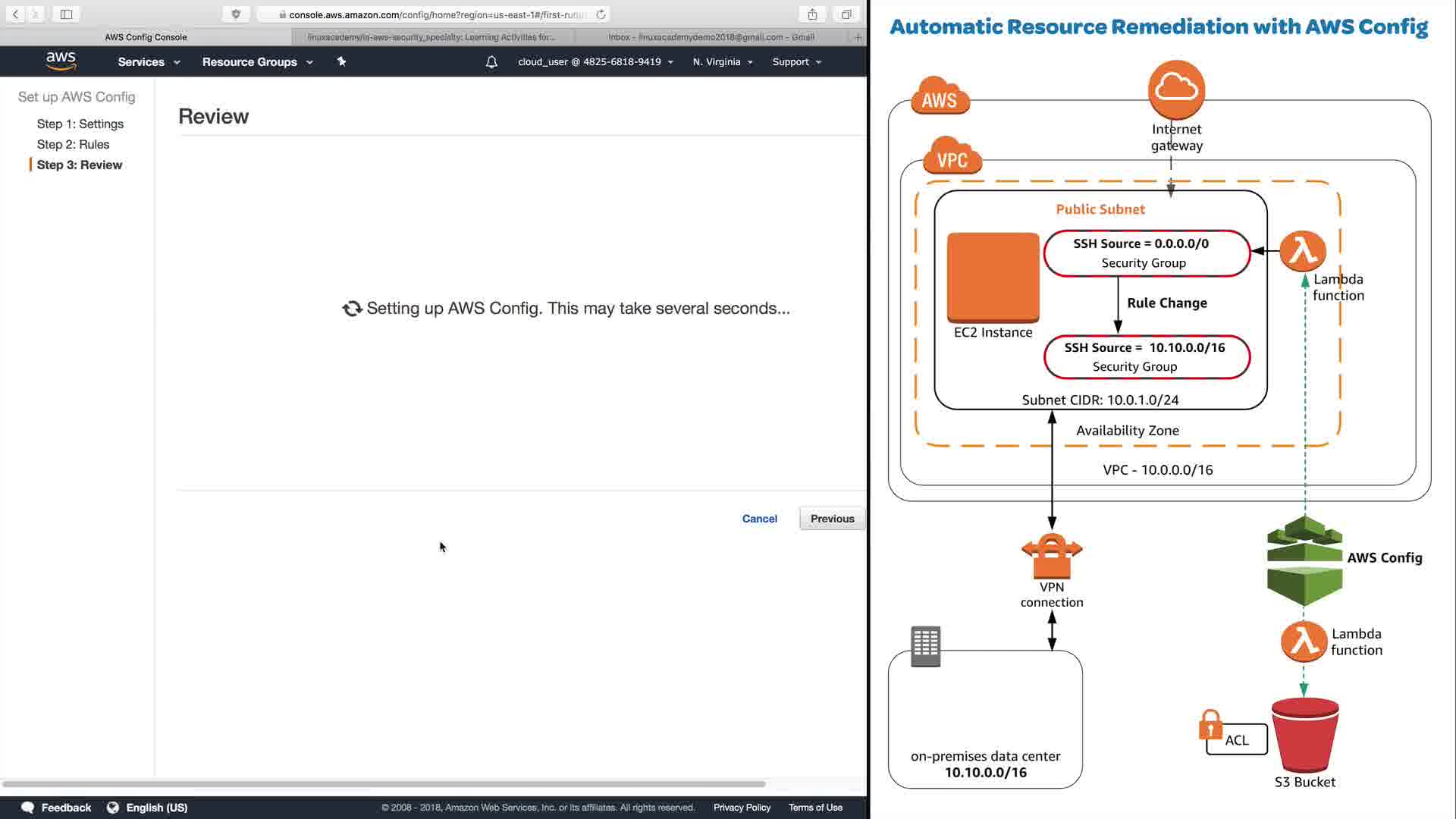
Task: Toggle the Safari sidebar icon
Action: (x=66, y=14)
